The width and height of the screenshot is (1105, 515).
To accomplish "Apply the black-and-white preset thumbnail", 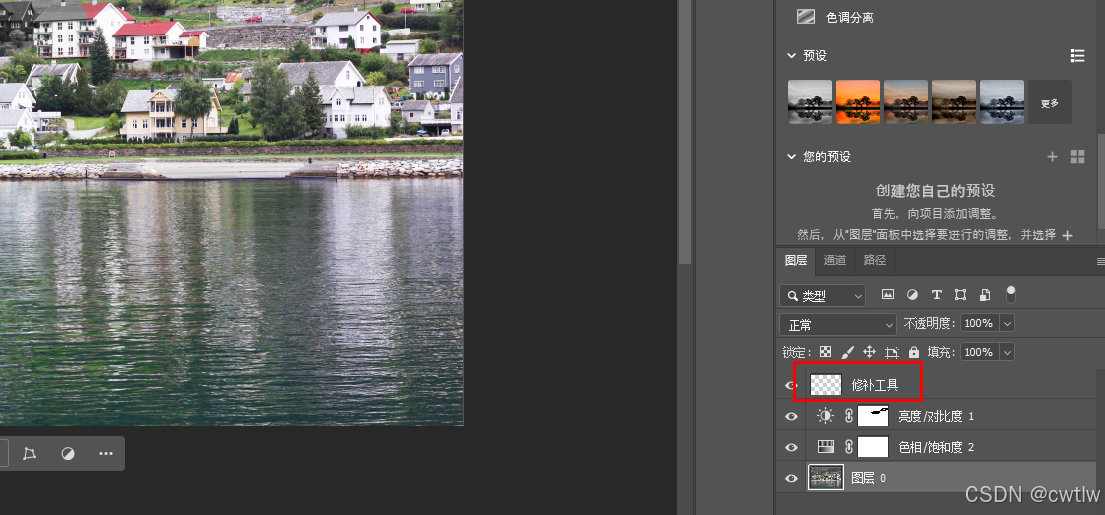I will click(810, 102).
